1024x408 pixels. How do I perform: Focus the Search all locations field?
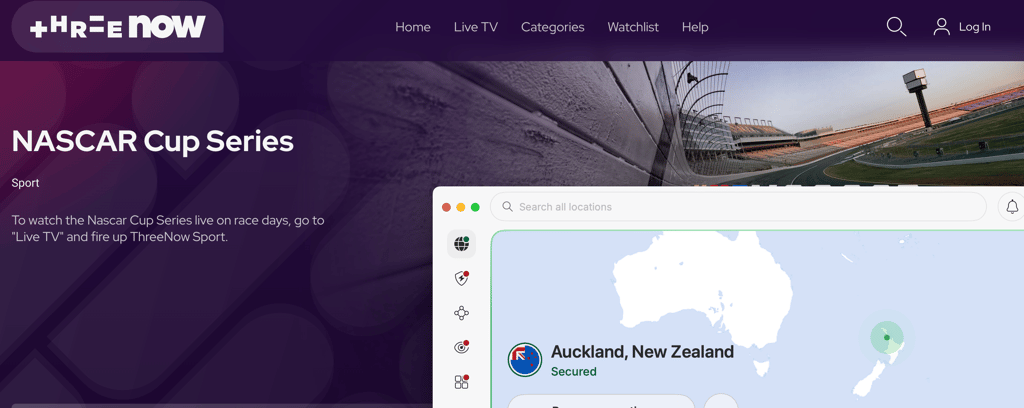pos(738,207)
